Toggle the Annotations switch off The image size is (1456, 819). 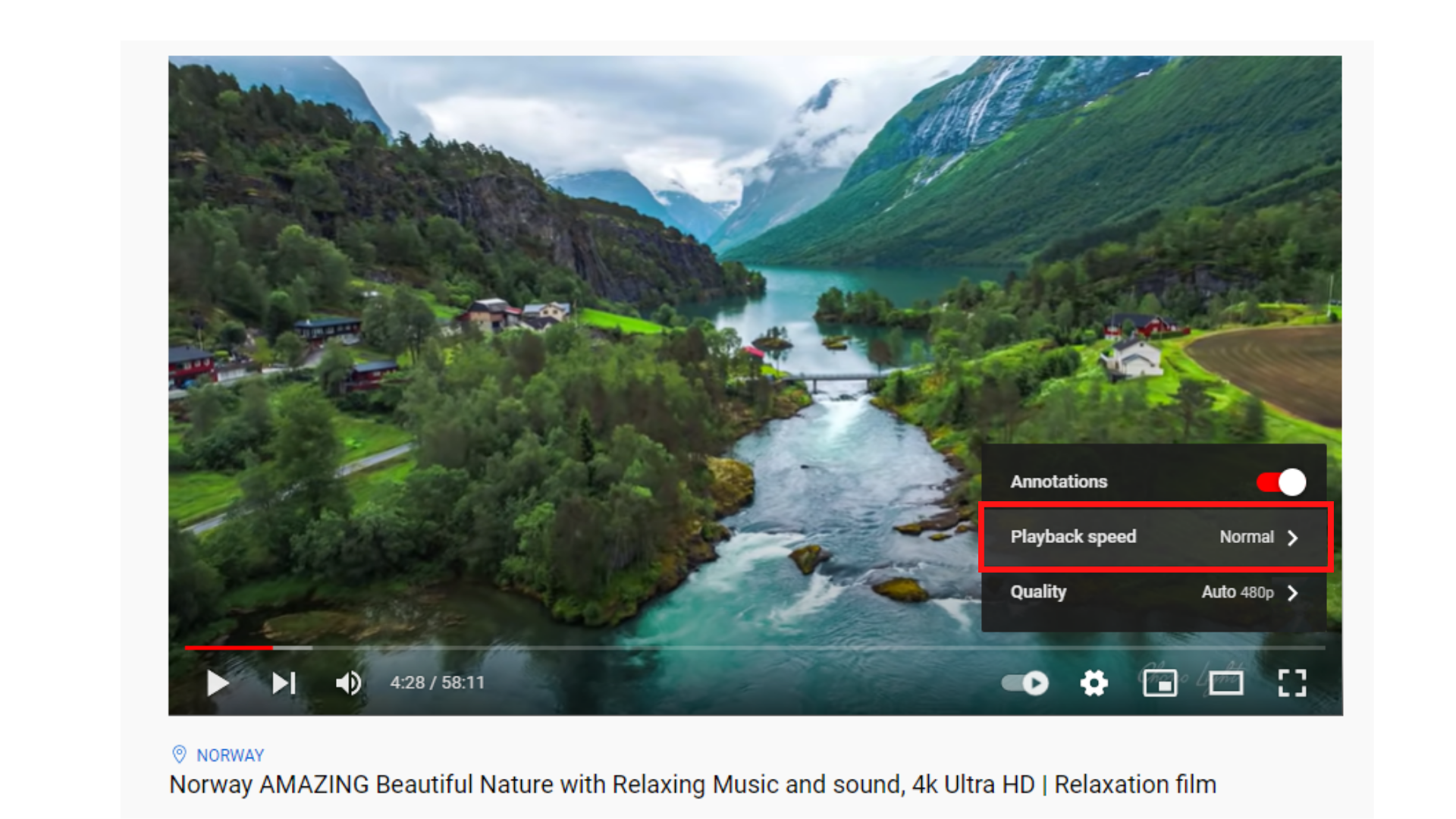pyautogui.click(x=1281, y=482)
